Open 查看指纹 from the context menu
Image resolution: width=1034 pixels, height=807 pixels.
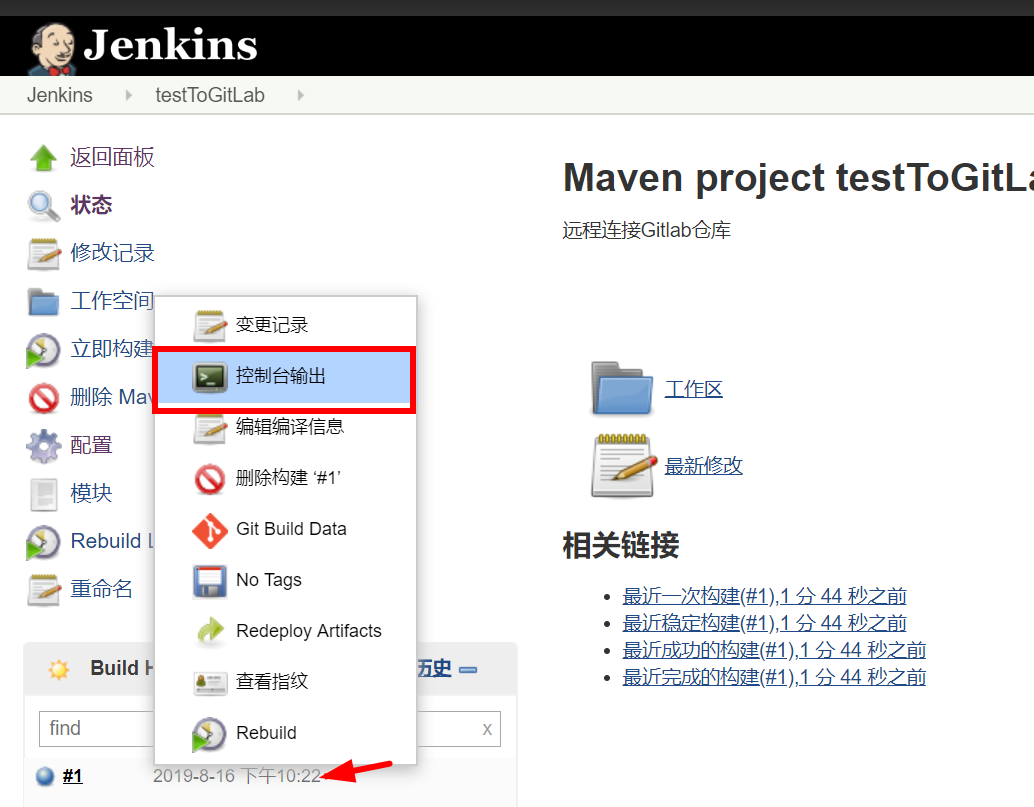pyautogui.click(x=286, y=682)
